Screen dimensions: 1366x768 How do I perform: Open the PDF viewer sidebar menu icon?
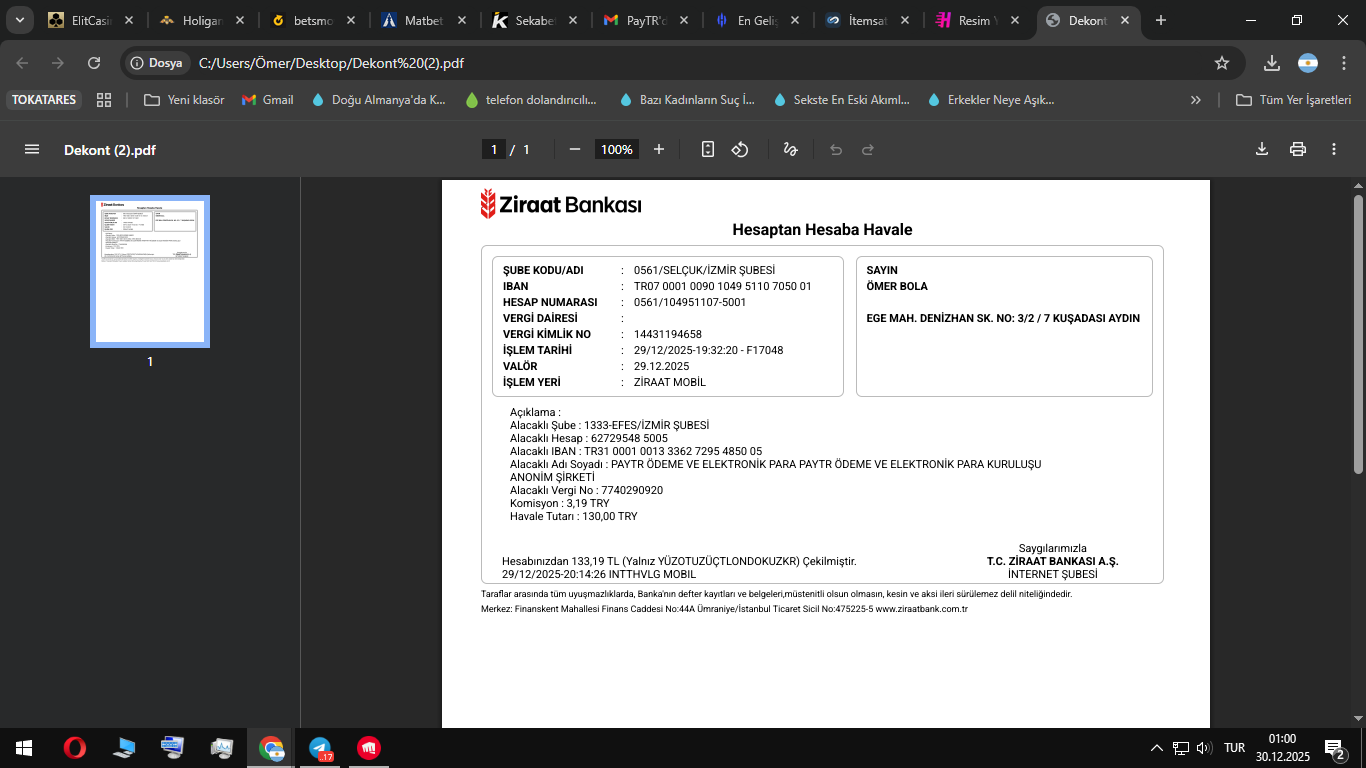(32, 149)
